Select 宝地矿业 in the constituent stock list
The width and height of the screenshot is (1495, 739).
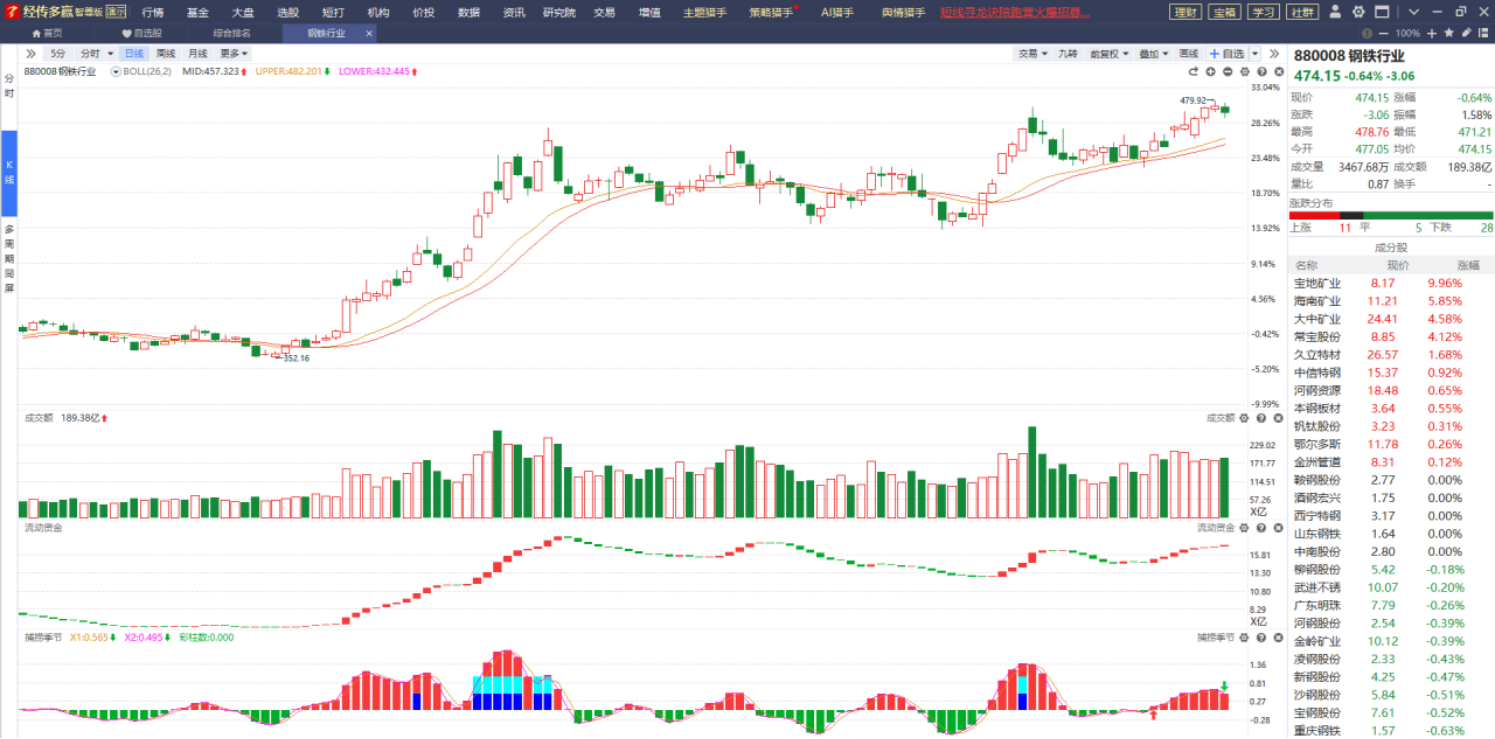coord(1317,283)
